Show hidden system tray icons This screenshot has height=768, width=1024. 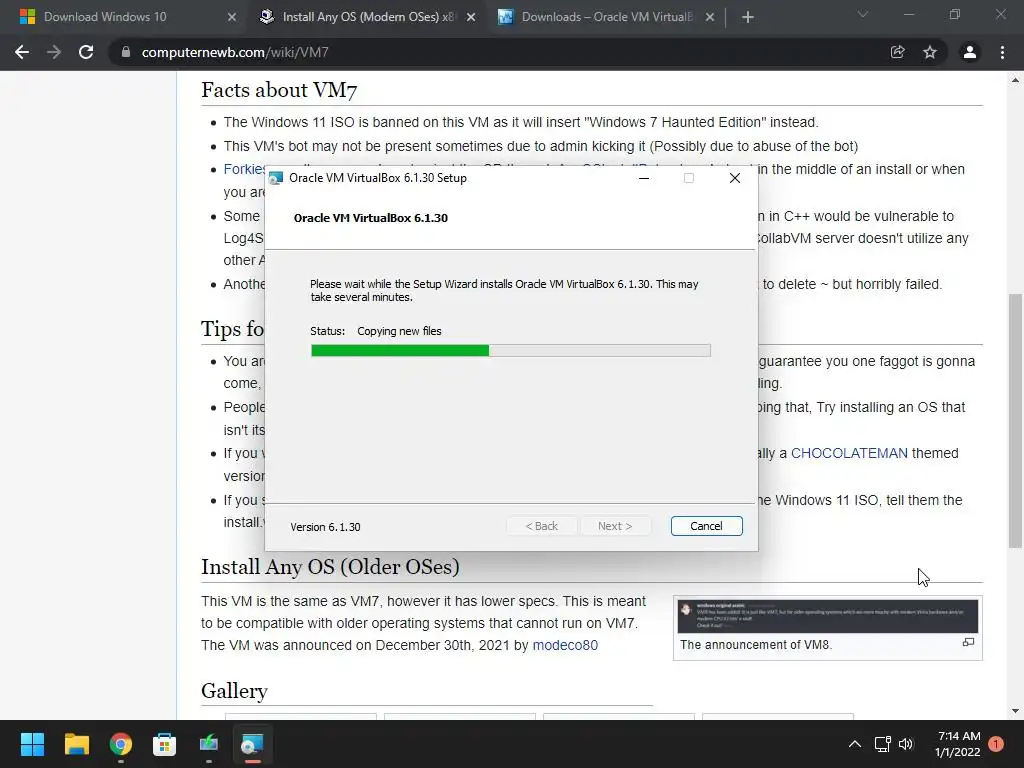854,744
